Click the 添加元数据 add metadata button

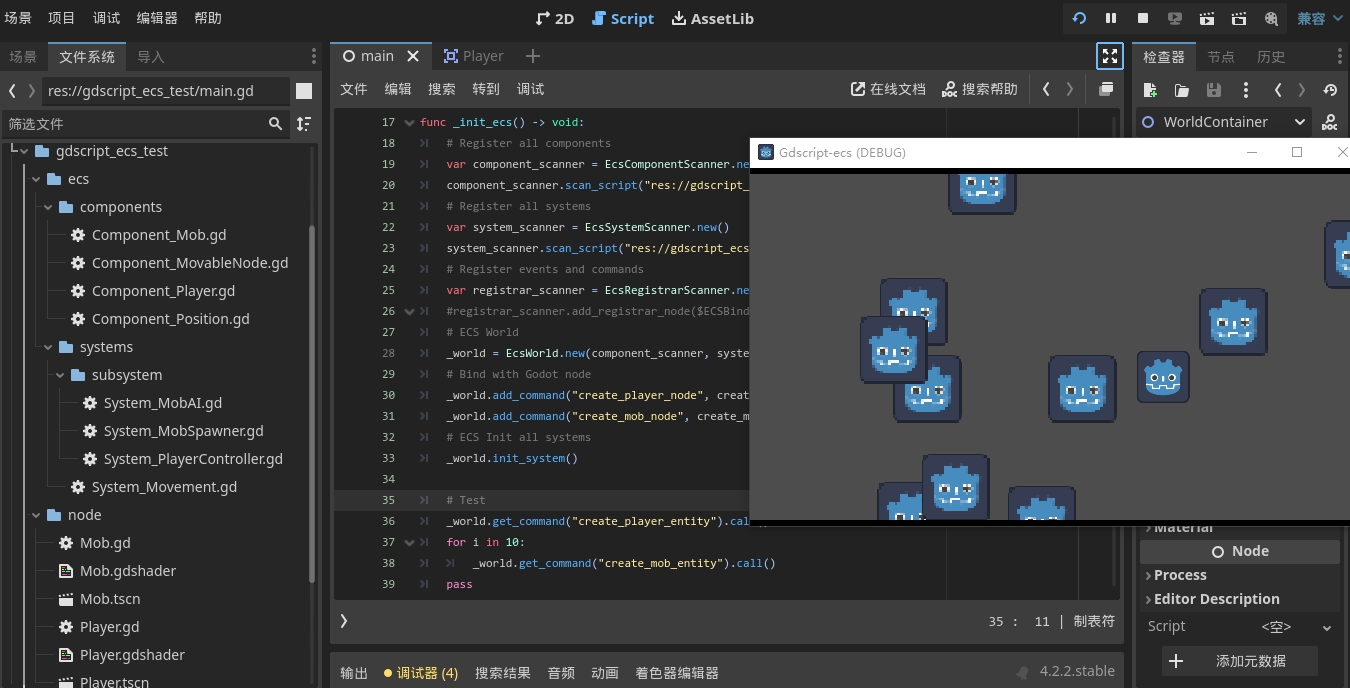[1240, 661]
